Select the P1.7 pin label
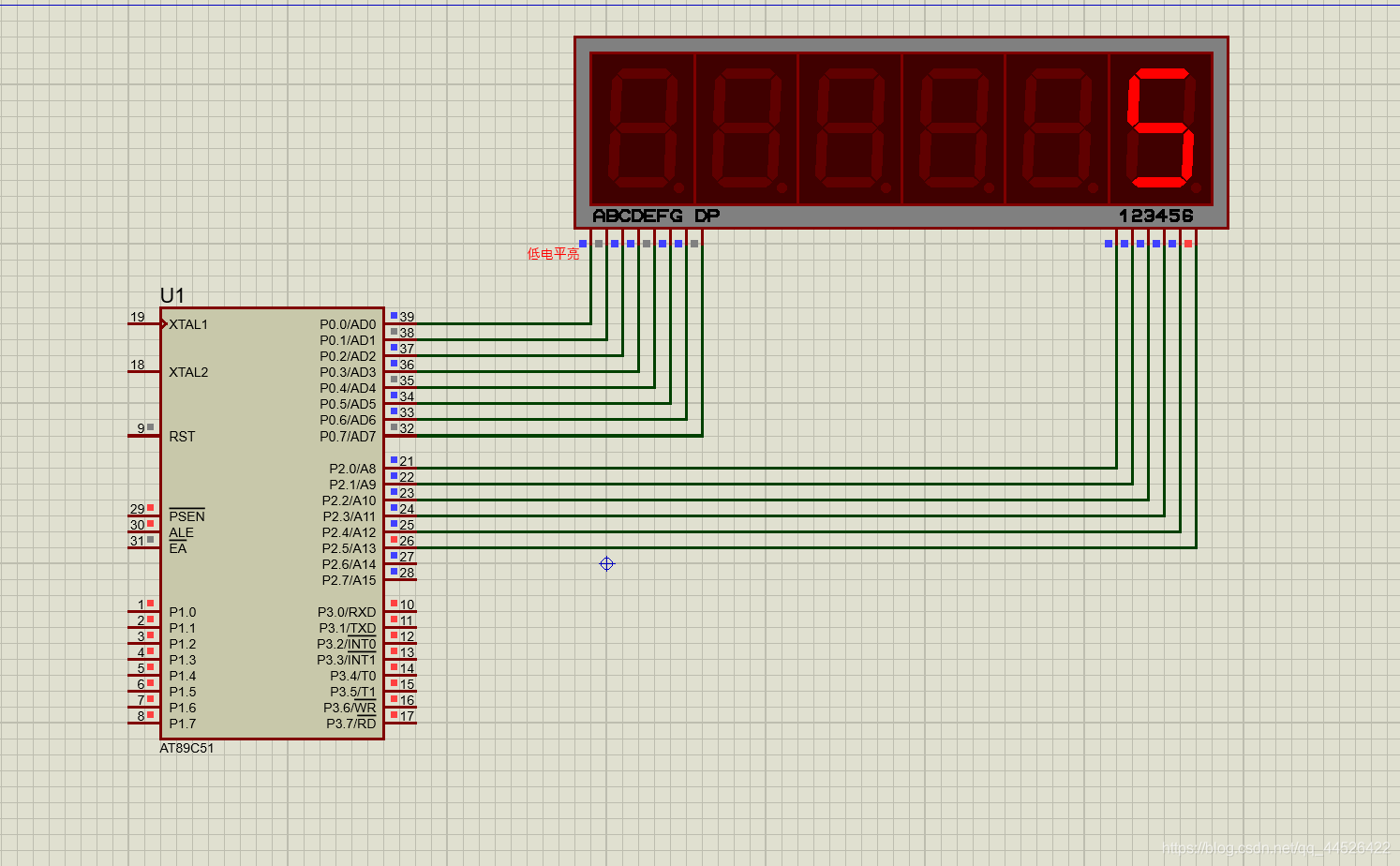 point(183,724)
